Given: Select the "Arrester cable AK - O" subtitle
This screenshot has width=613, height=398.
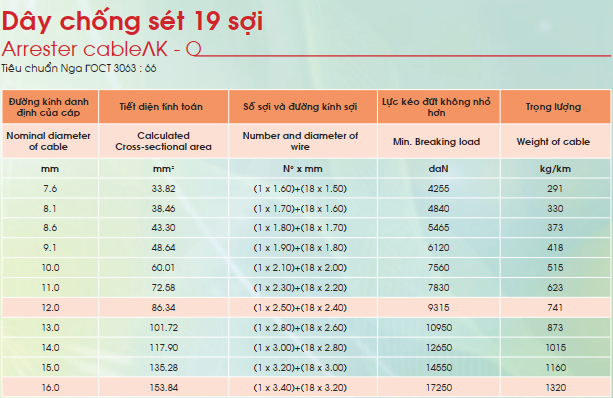Looking at the screenshot, I should click(102, 49).
